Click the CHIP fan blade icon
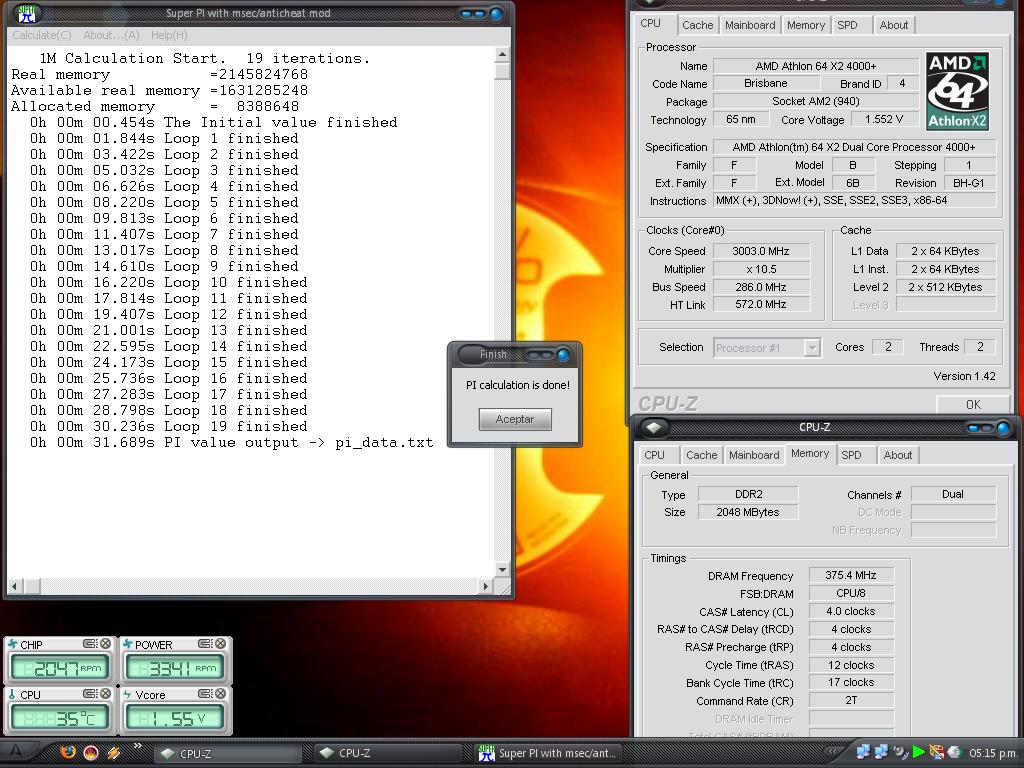 12,644
